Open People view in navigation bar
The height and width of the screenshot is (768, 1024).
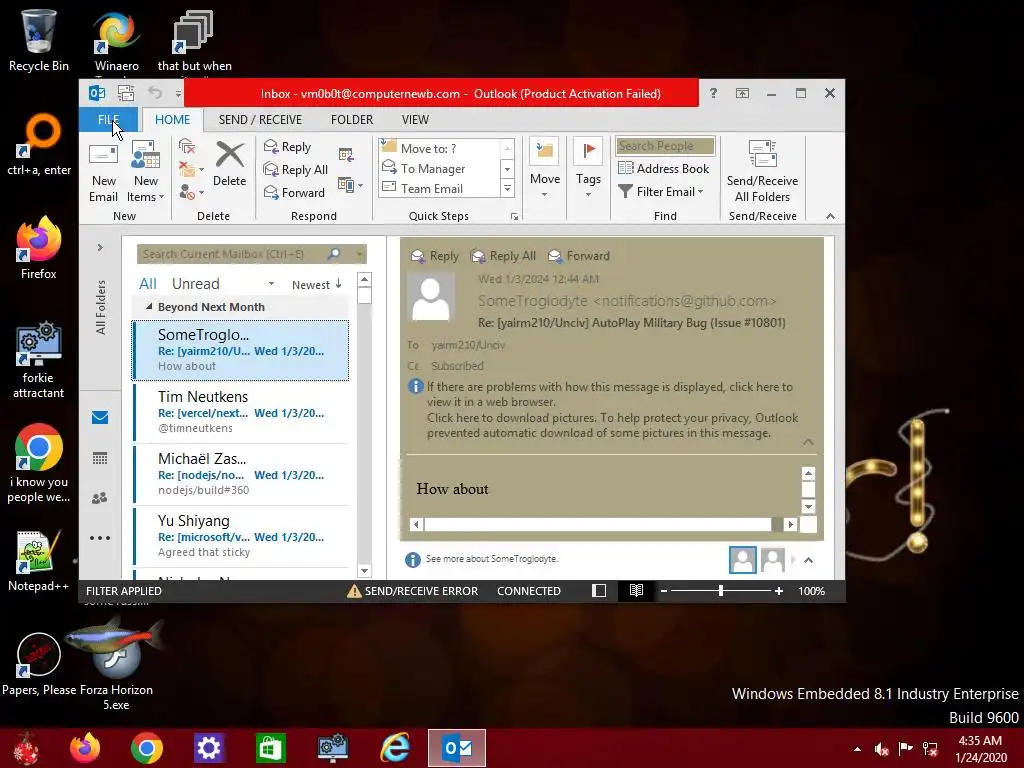[100, 498]
